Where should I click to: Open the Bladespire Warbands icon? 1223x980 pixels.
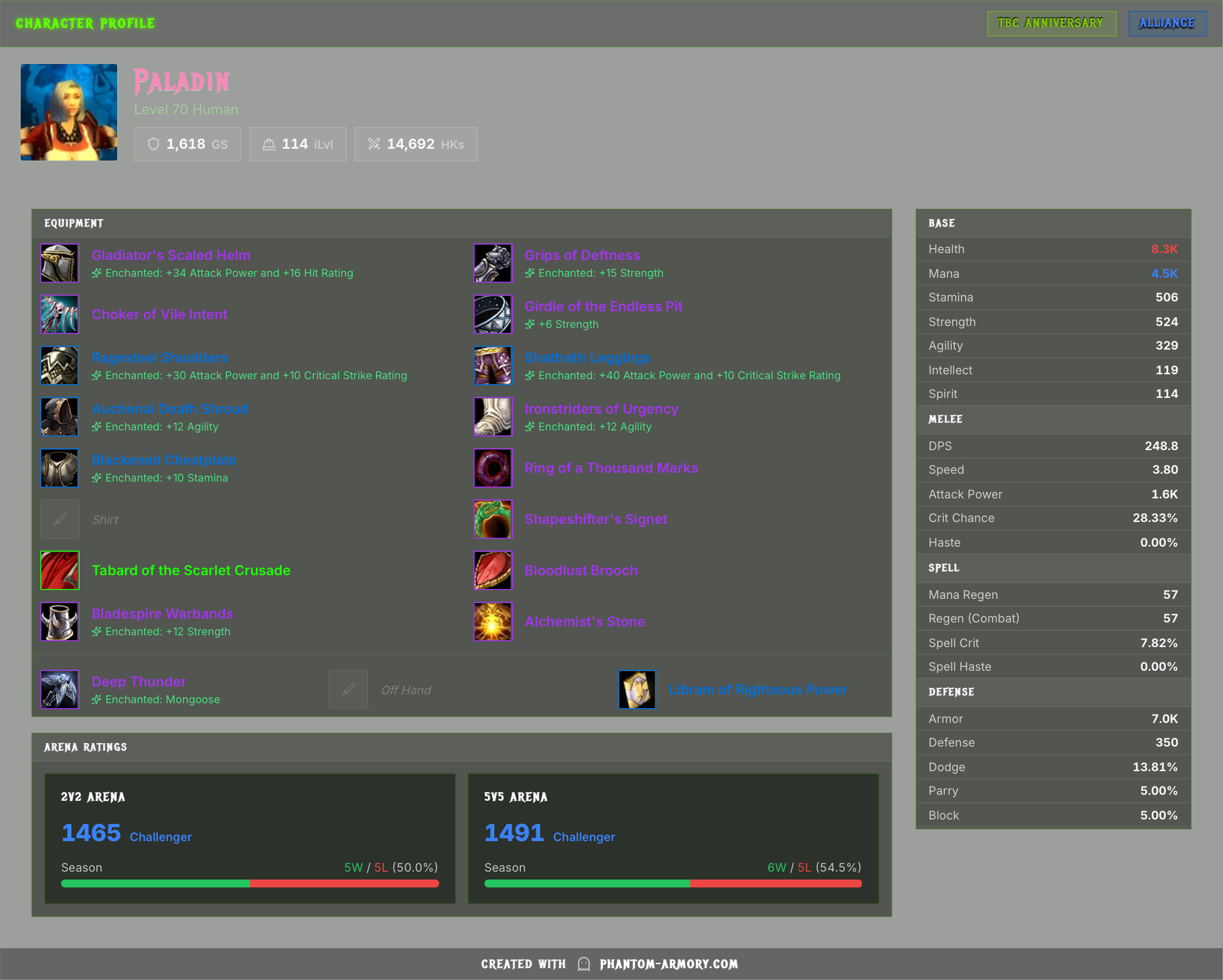tap(60, 621)
